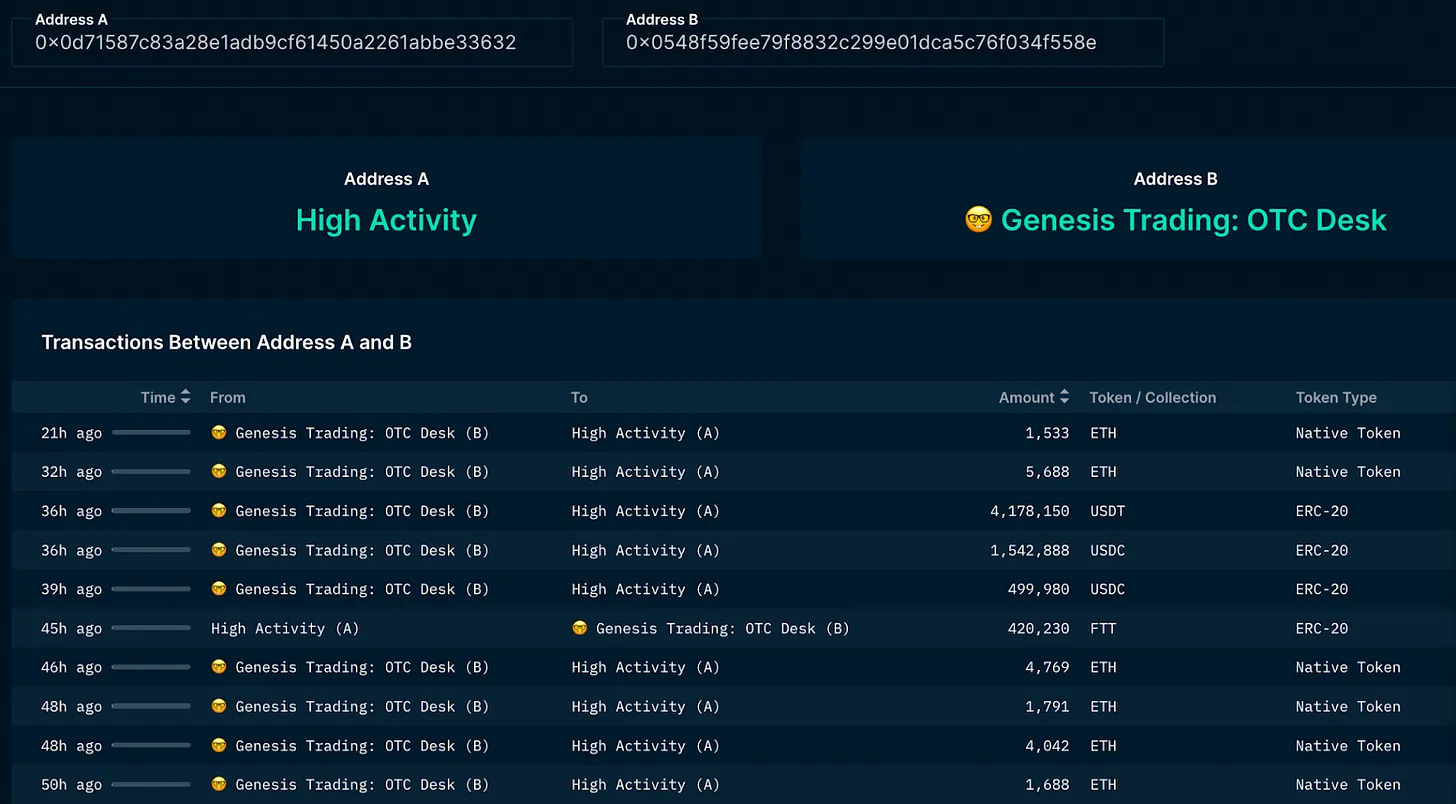
Task: Open the High Activity address card
Action: point(386,198)
